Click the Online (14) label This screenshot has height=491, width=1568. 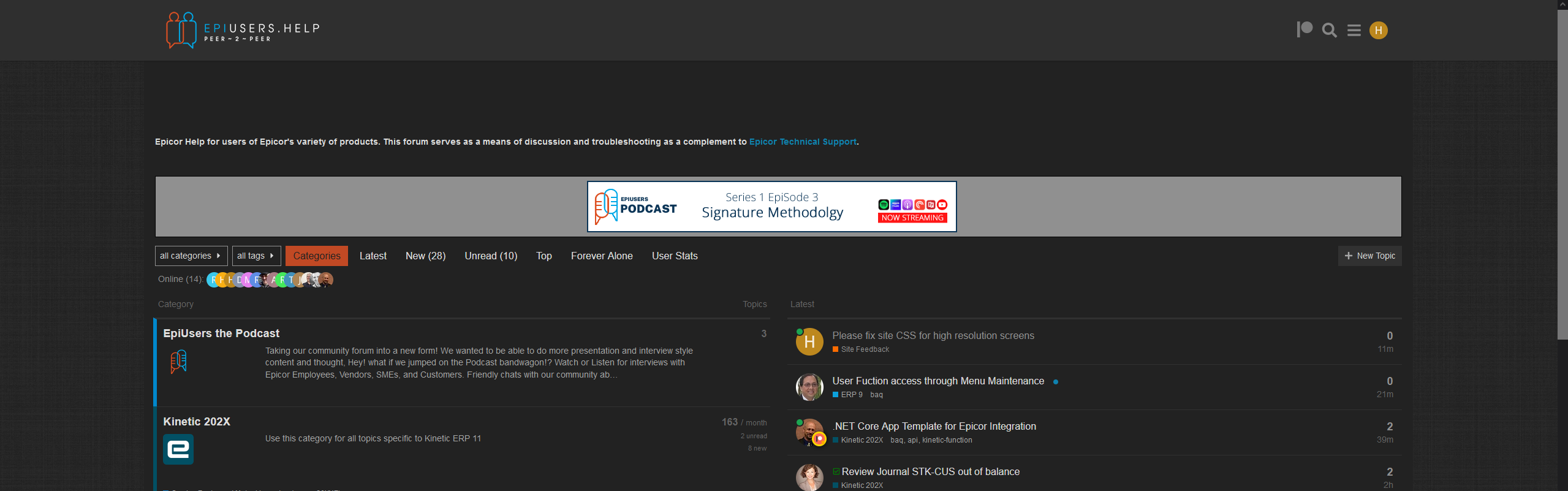(181, 280)
